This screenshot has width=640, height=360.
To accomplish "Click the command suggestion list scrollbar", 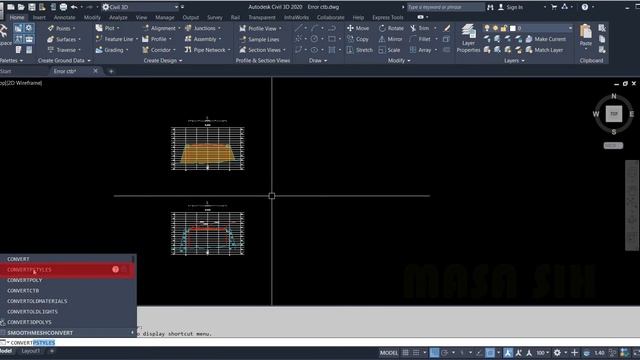I will [x=133, y=259].
